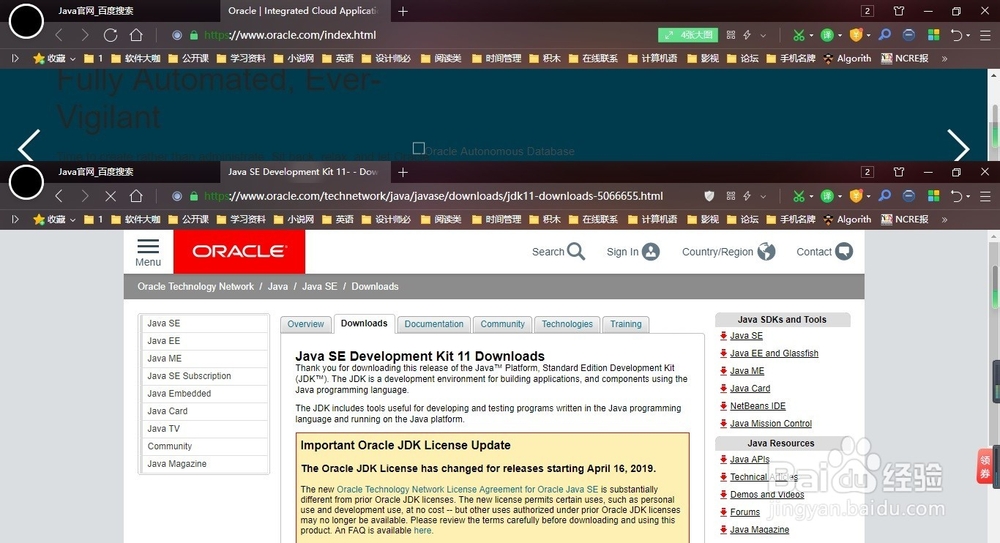The image size is (1000, 543).
Task: Click 'here' FAQ link in license notice
Action: [422, 530]
